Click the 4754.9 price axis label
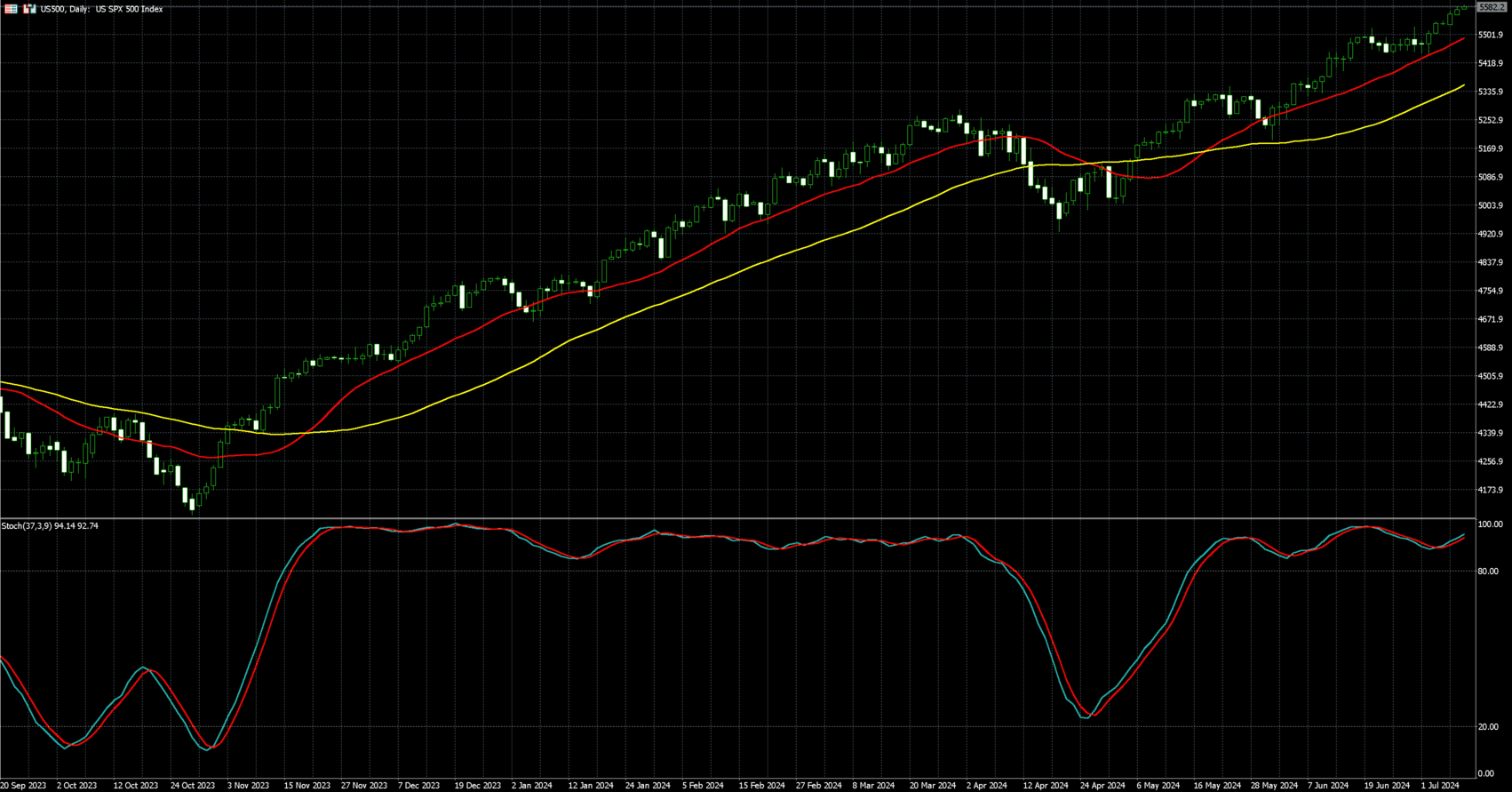This screenshot has width=1512, height=792. coord(1490,291)
